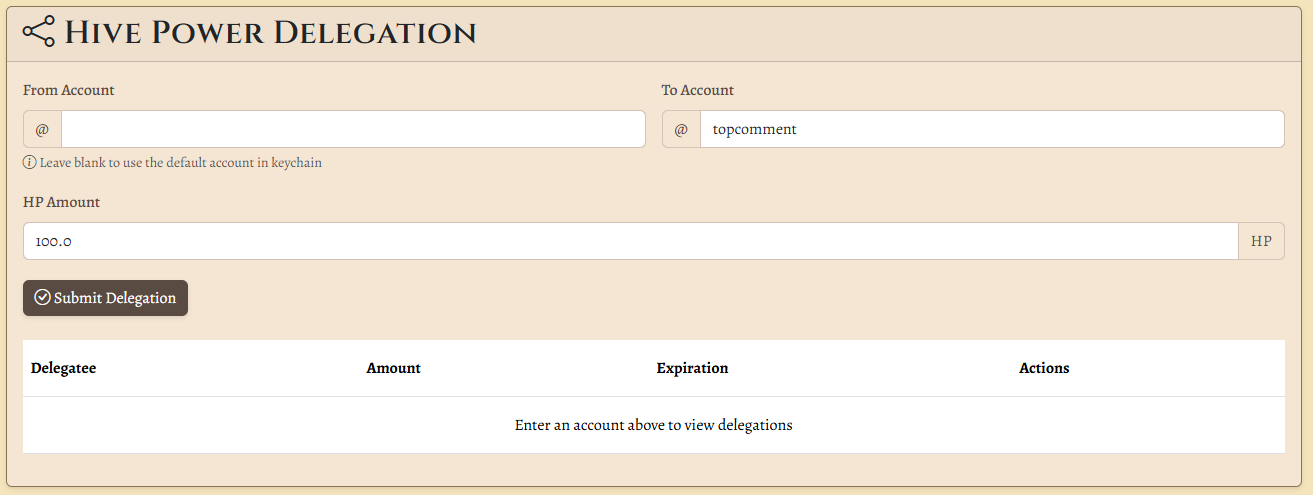Click the From Account label

(69, 90)
